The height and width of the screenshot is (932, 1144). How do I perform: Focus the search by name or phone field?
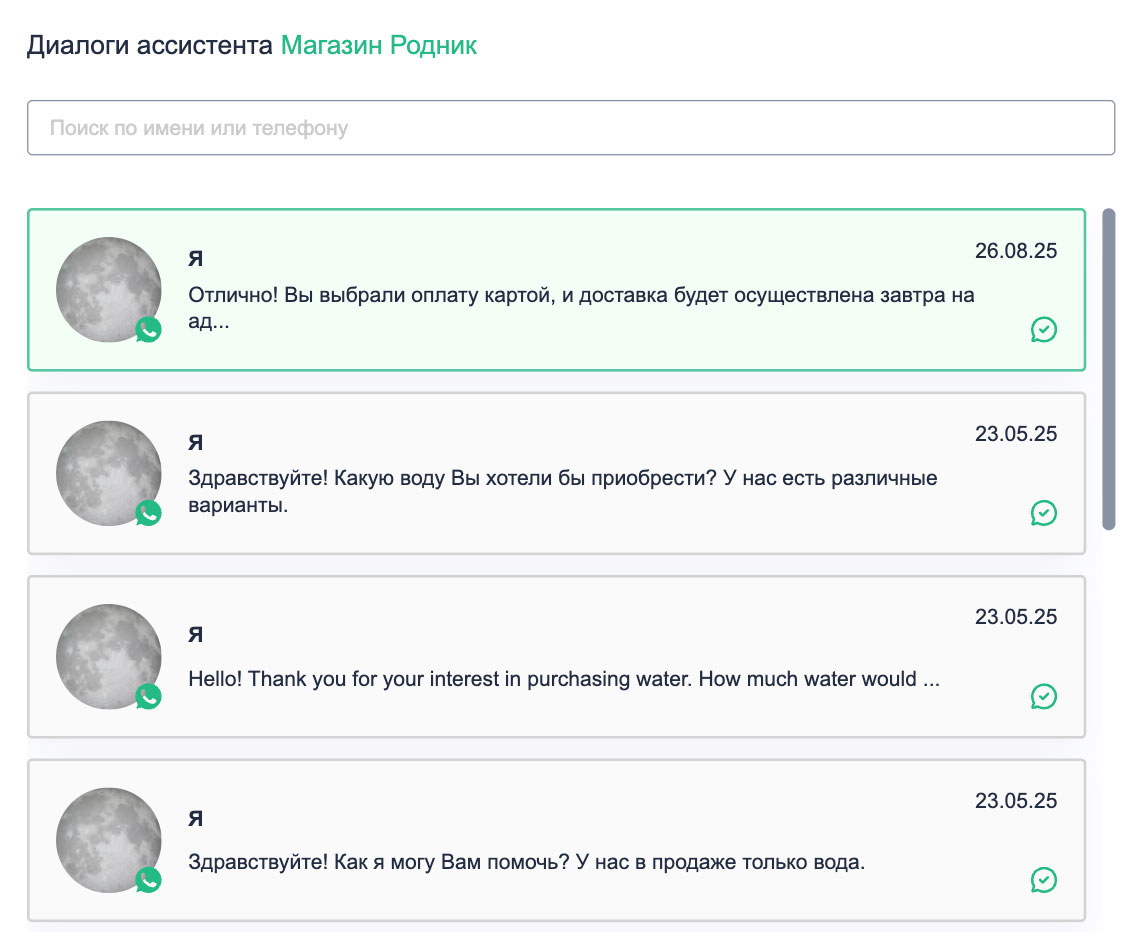[x=570, y=128]
